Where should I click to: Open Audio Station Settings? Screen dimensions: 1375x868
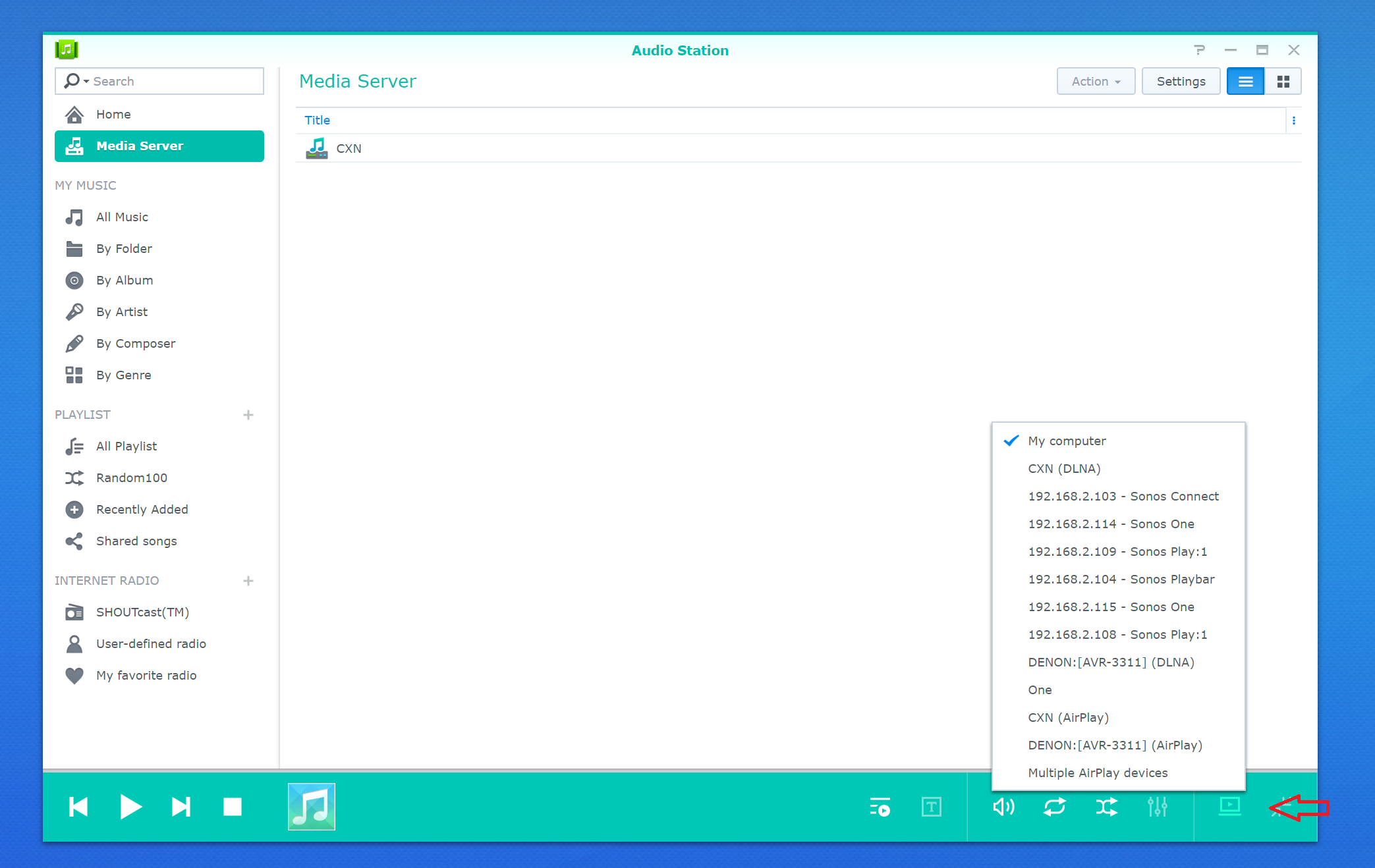(x=1181, y=82)
